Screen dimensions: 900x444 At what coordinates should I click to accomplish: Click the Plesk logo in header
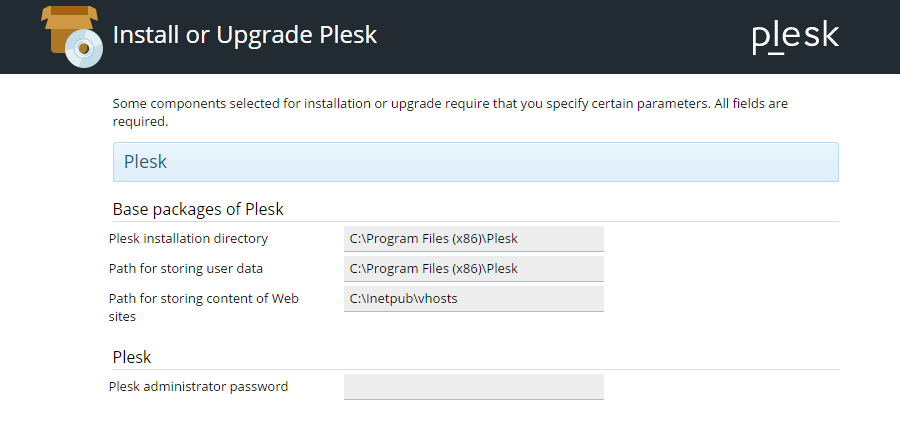click(795, 36)
